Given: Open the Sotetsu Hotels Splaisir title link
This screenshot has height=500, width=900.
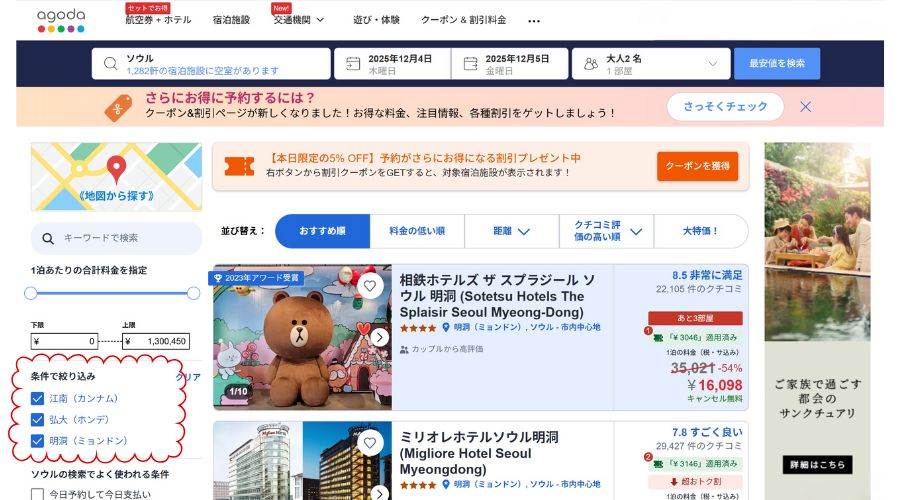Looking at the screenshot, I should click(497, 296).
